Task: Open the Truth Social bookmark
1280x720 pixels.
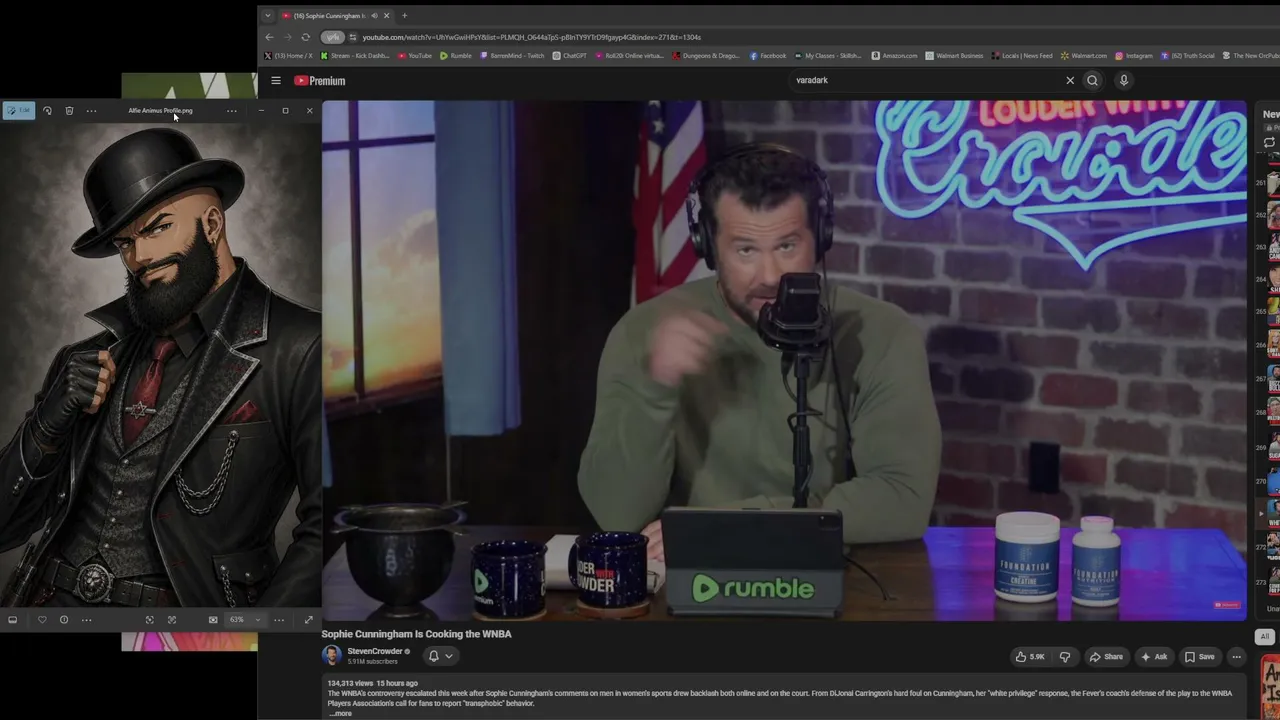Action: (x=1187, y=56)
